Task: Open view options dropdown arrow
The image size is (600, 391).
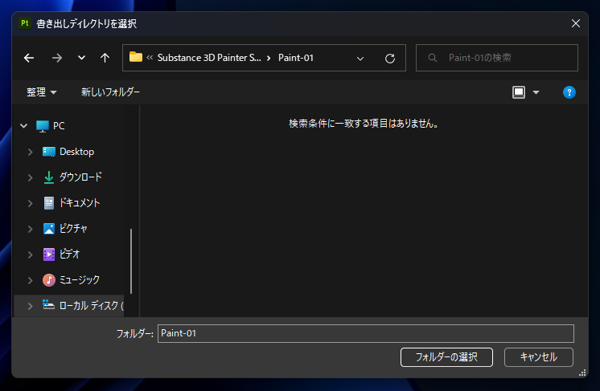Action: 536,92
